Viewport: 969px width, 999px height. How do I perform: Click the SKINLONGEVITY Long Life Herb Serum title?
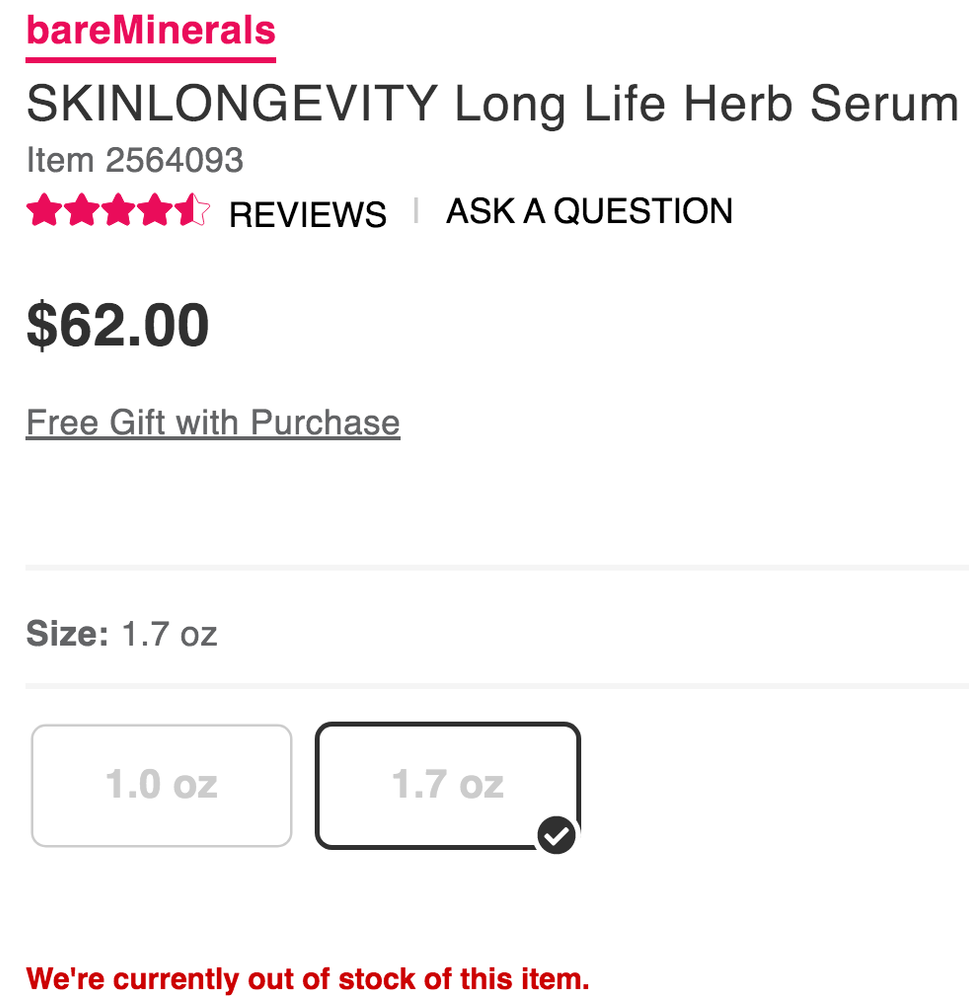[492, 103]
